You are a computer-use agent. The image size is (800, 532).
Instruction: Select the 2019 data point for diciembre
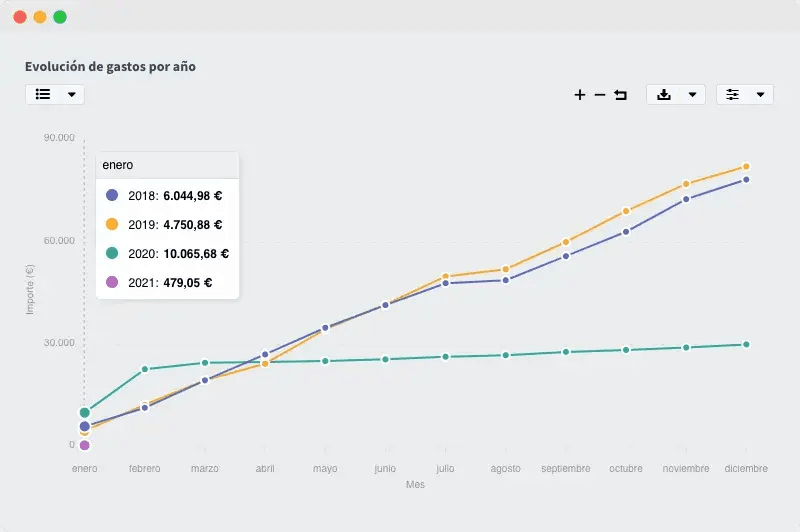click(746, 167)
